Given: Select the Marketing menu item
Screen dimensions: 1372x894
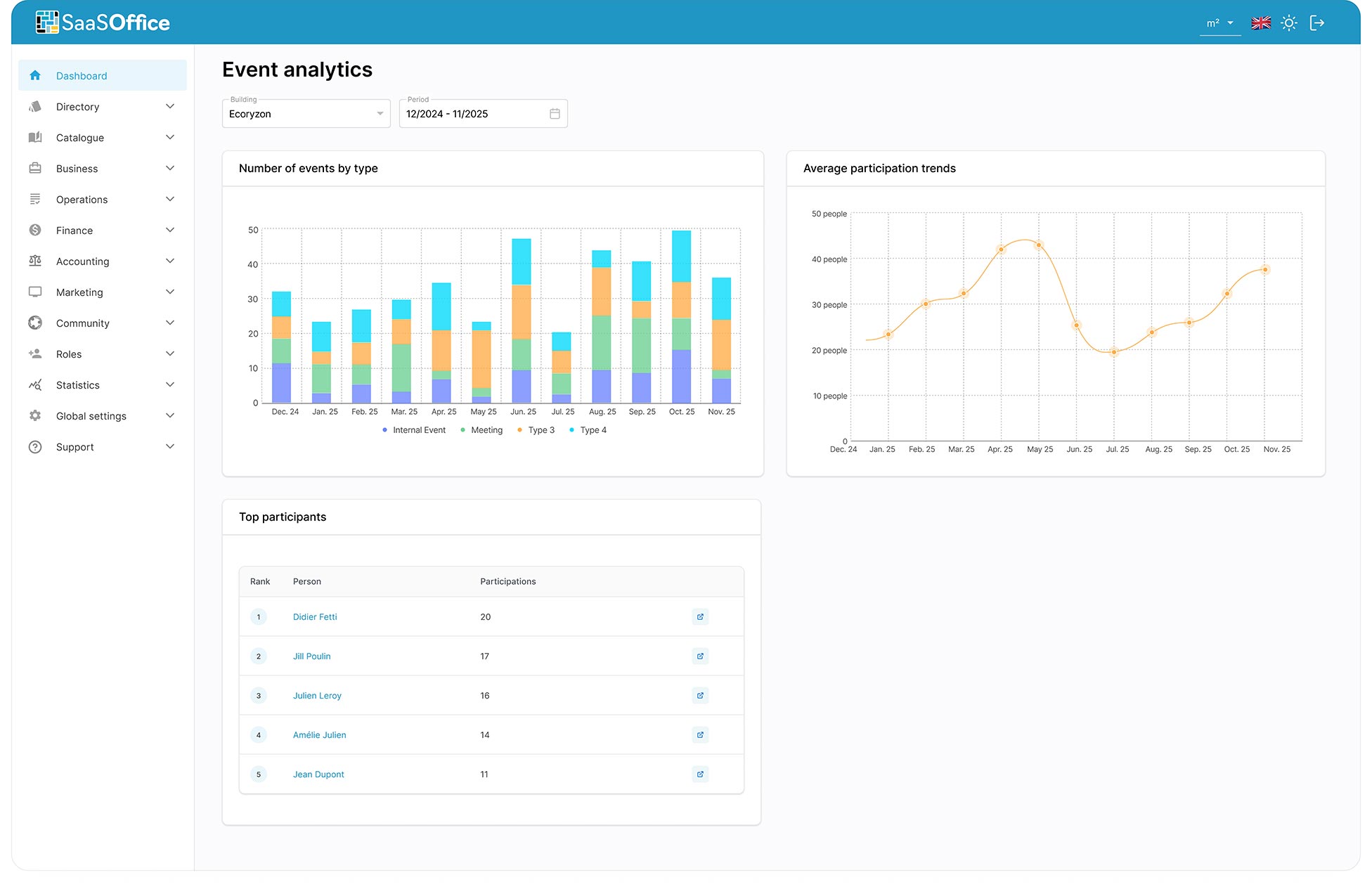Looking at the screenshot, I should [x=103, y=292].
